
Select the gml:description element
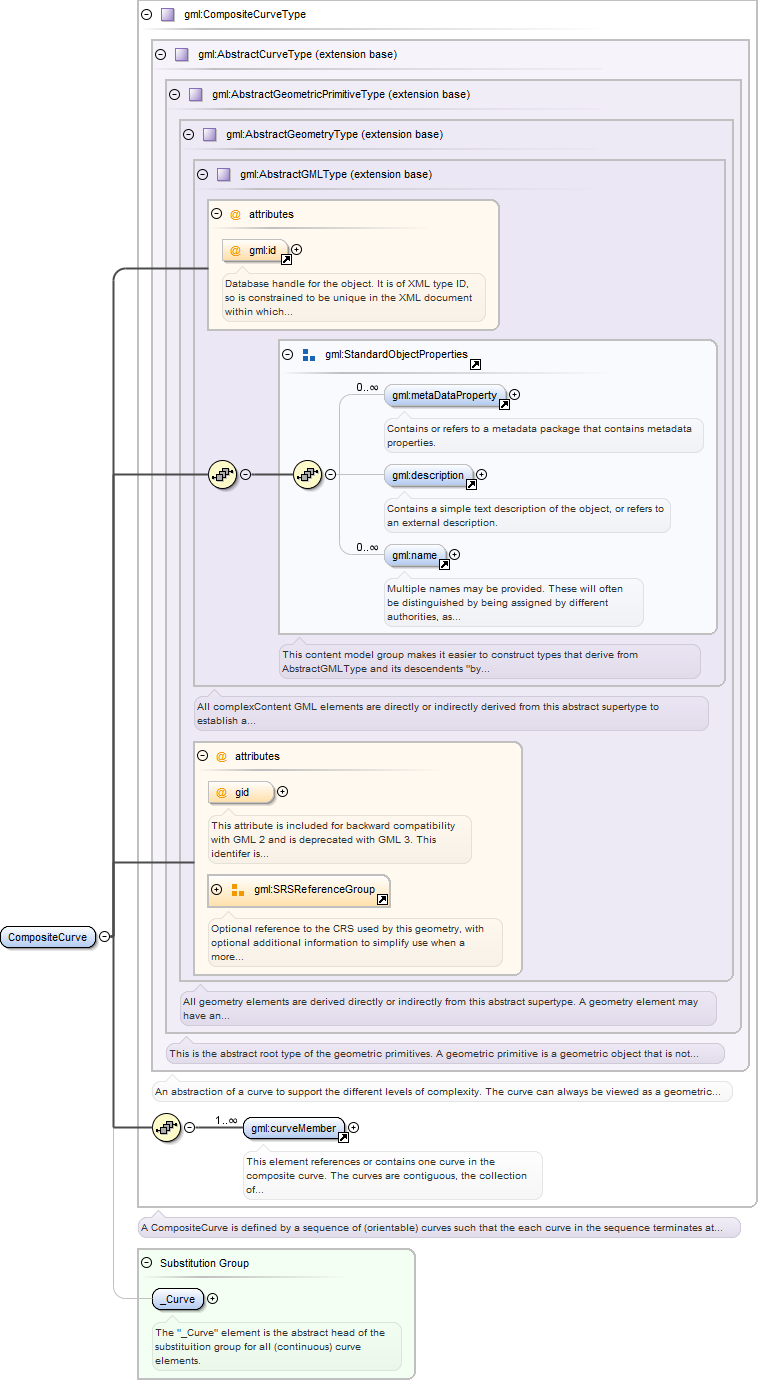click(429, 475)
